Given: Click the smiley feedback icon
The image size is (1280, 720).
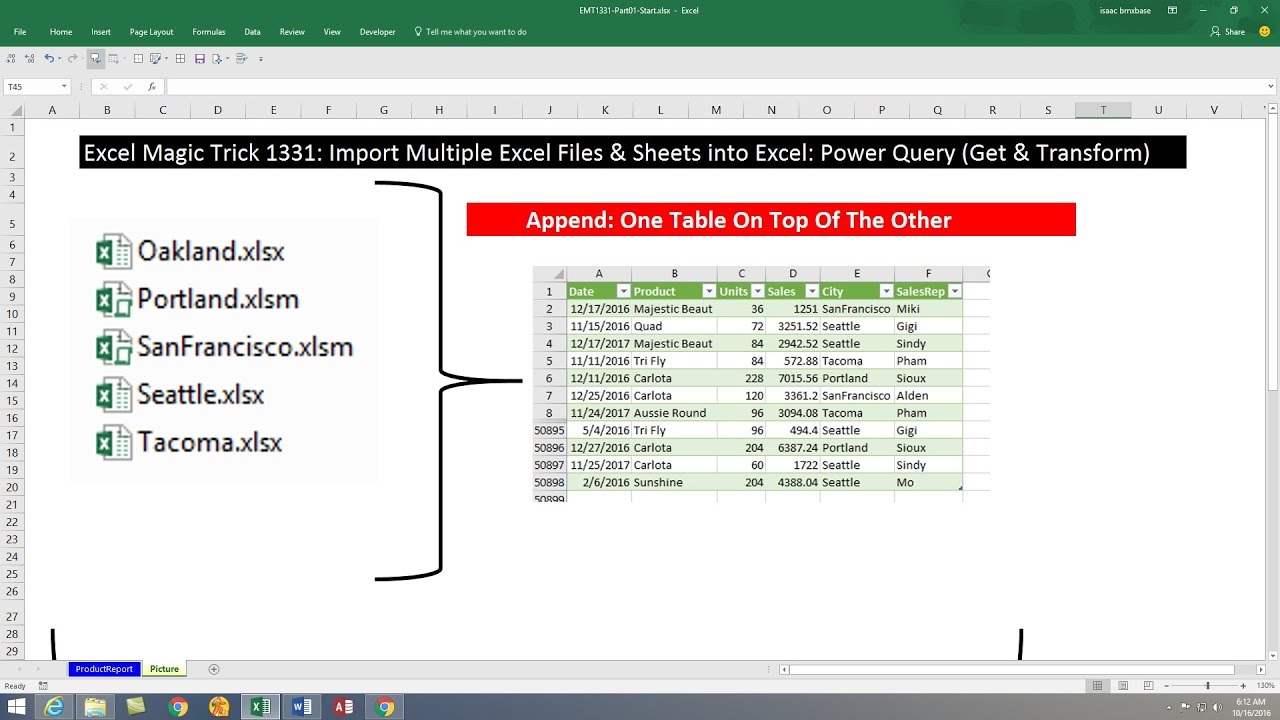Looking at the screenshot, I should (1265, 32).
